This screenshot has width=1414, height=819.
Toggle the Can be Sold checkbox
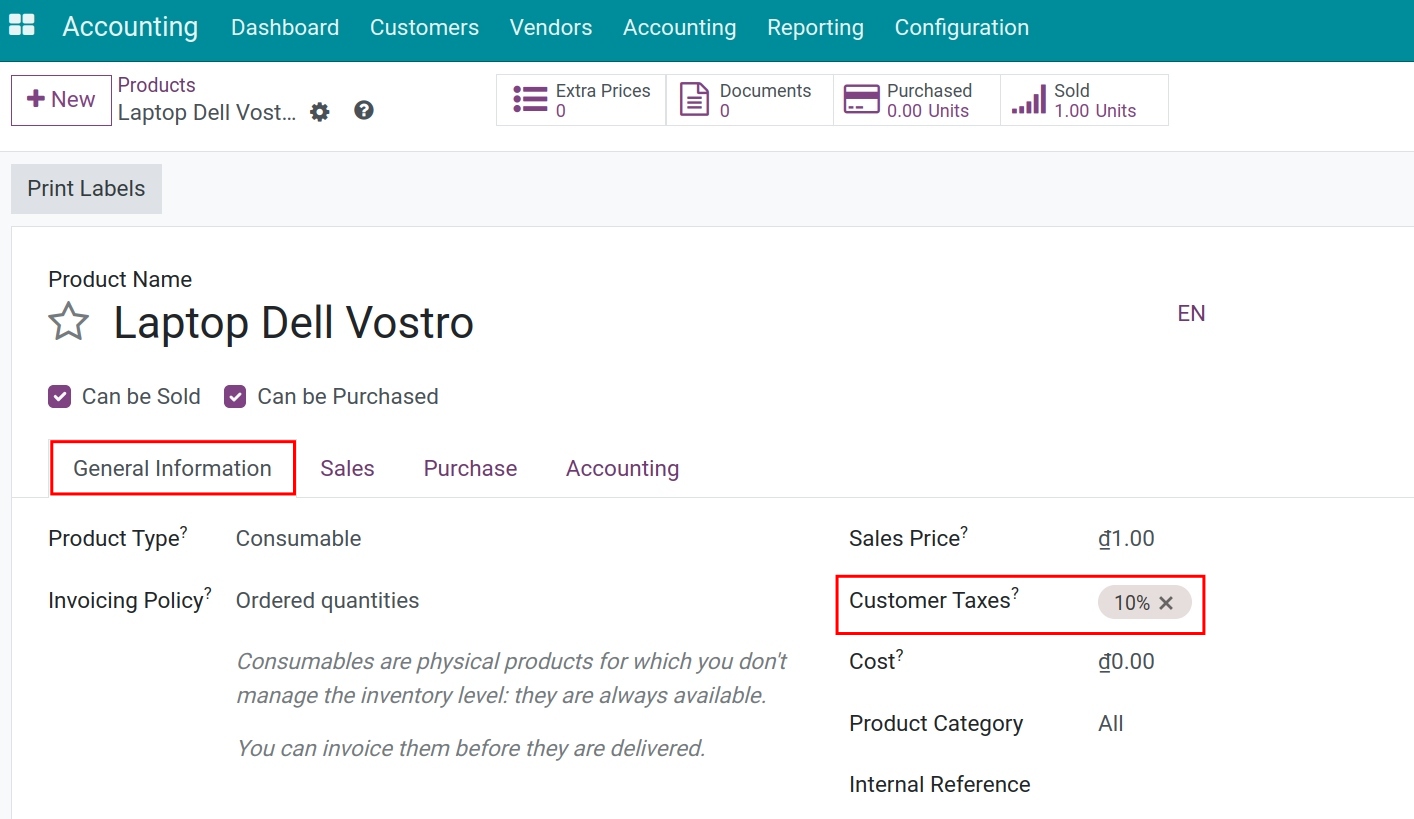coord(60,397)
